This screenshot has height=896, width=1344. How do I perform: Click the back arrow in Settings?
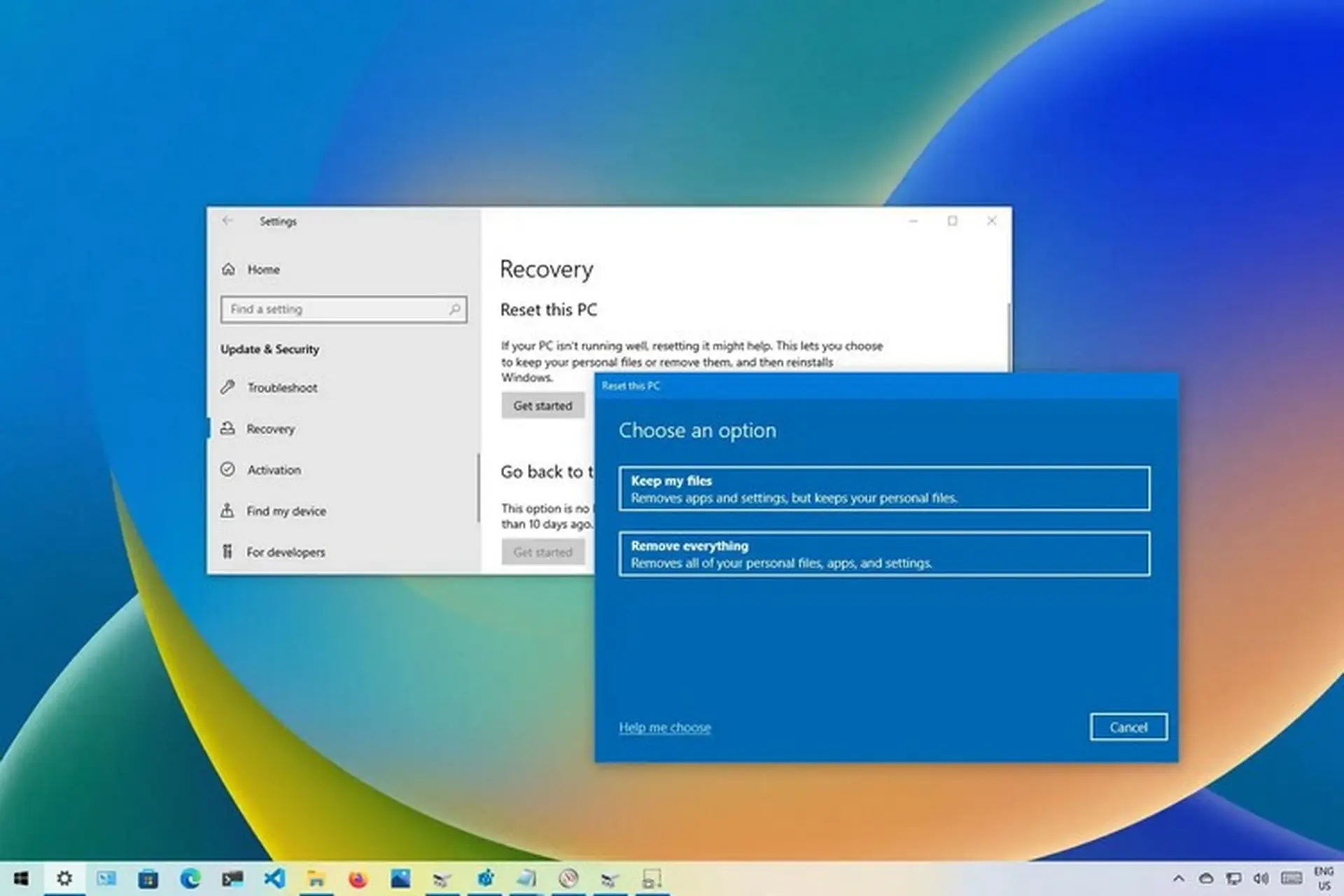pyautogui.click(x=227, y=221)
